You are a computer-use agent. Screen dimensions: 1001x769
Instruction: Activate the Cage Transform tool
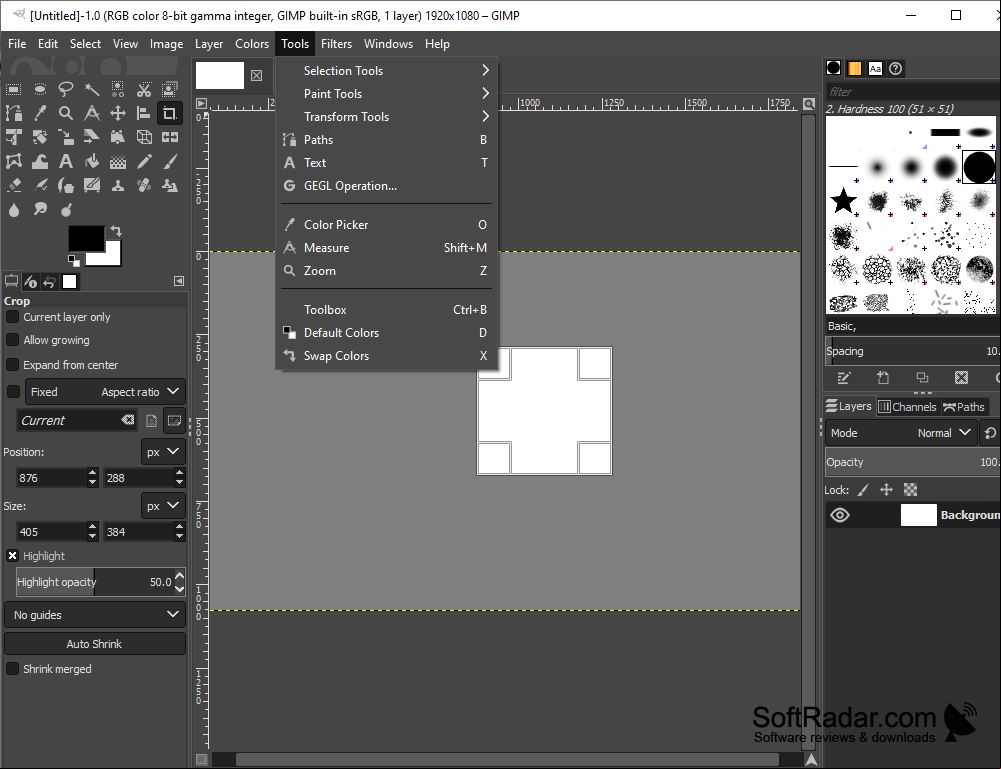pyautogui.click(x=13, y=161)
